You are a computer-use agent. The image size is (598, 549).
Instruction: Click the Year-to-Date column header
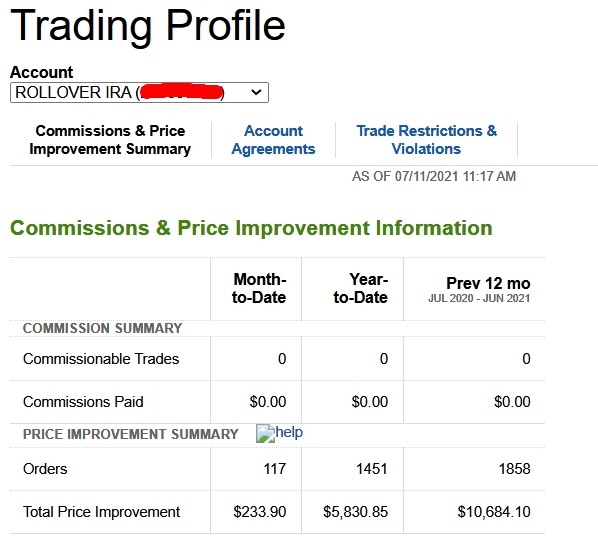(361, 288)
